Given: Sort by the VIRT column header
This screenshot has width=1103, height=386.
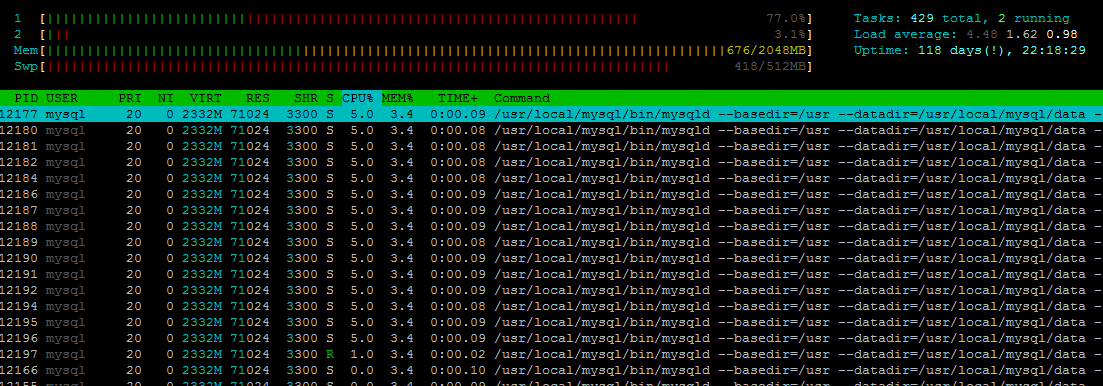Looking at the screenshot, I should point(206,98).
